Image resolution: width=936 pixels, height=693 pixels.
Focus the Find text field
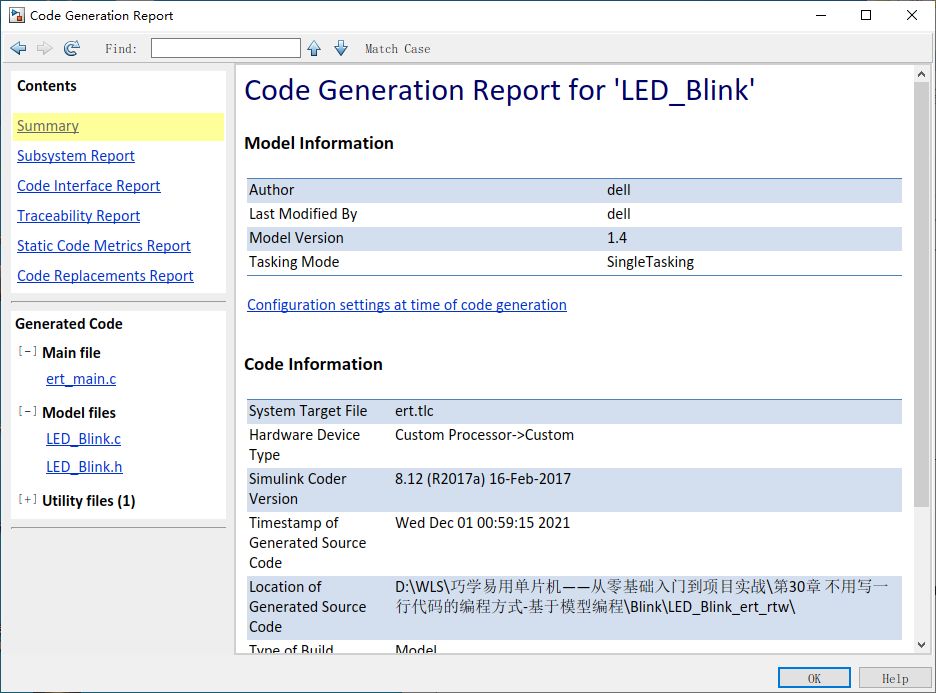tap(226, 48)
